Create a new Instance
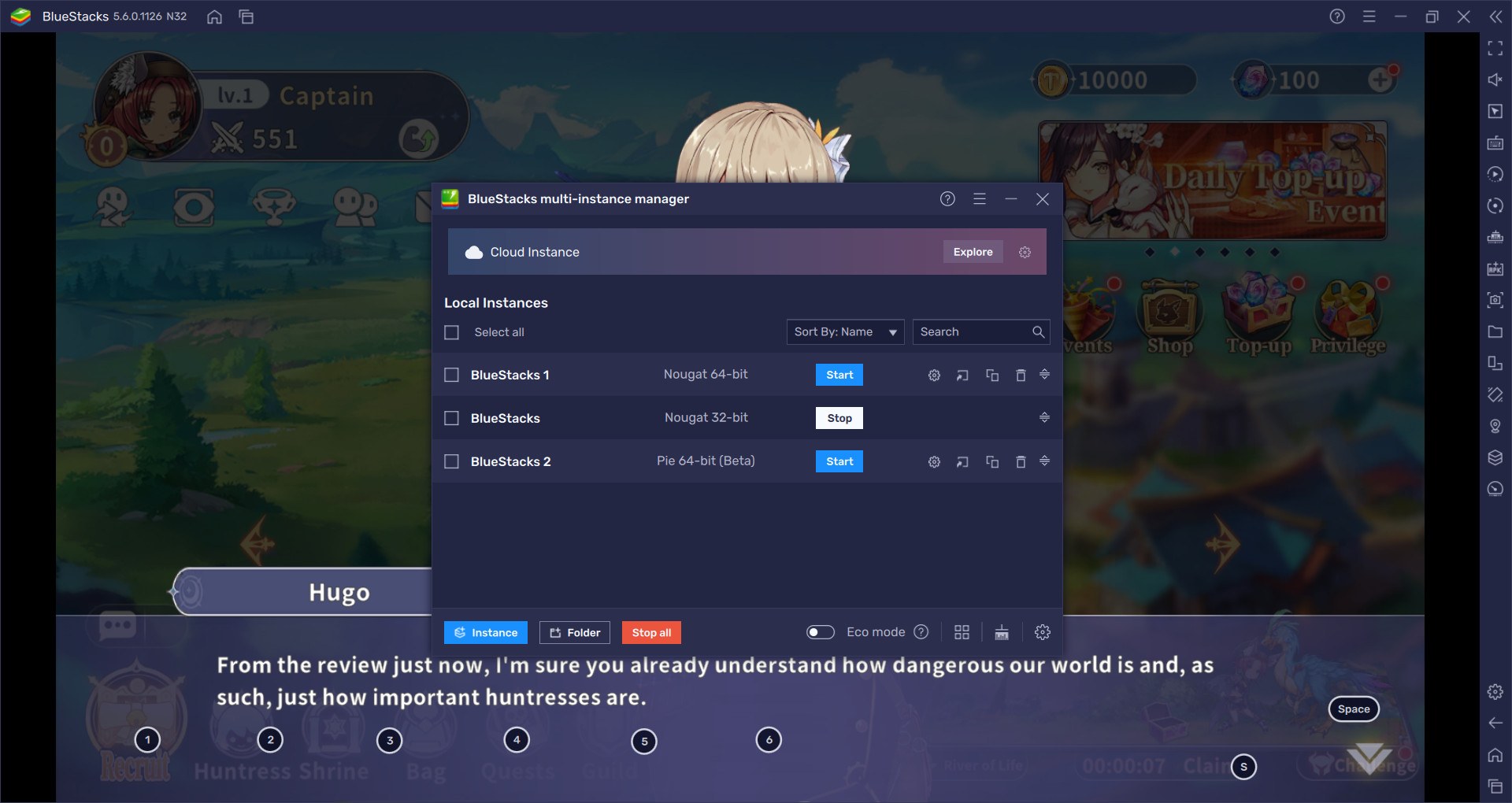The height and width of the screenshot is (803, 1512). (486, 633)
